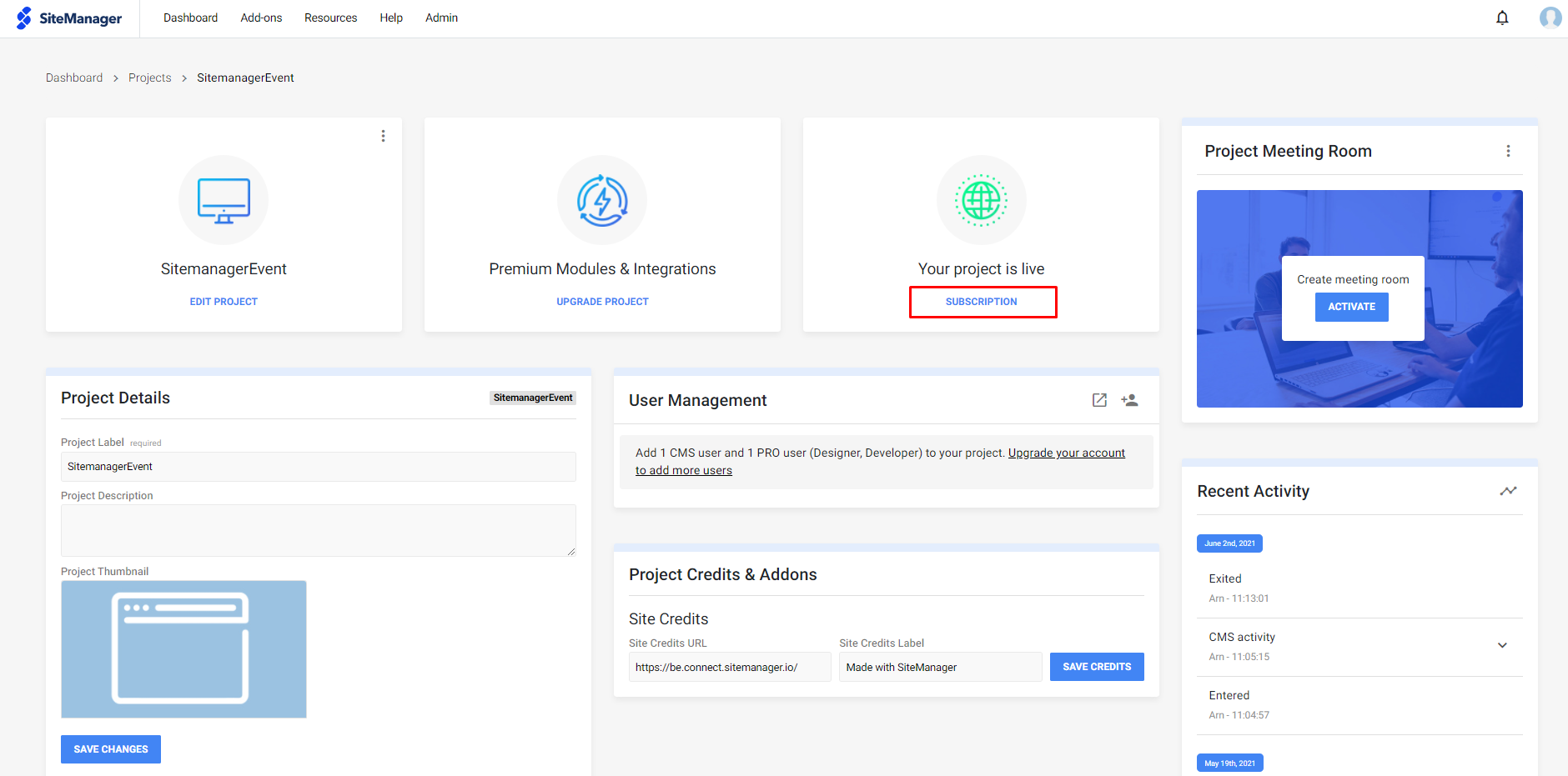Open the Add-ons menu
The width and height of the screenshot is (1568, 776).
[261, 18]
